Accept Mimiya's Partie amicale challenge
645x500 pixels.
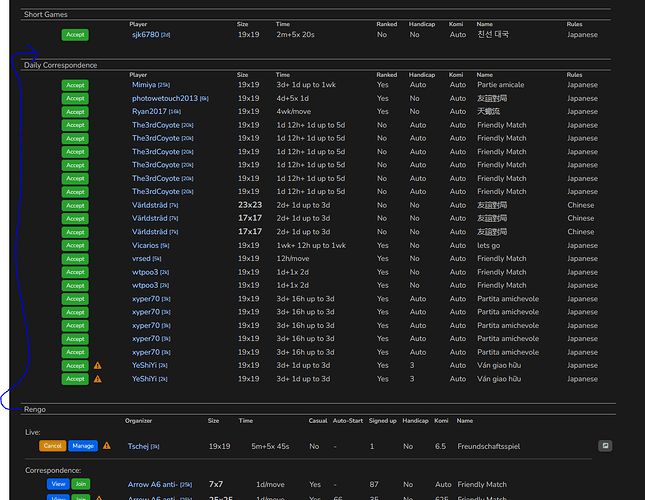tap(75, 85)
